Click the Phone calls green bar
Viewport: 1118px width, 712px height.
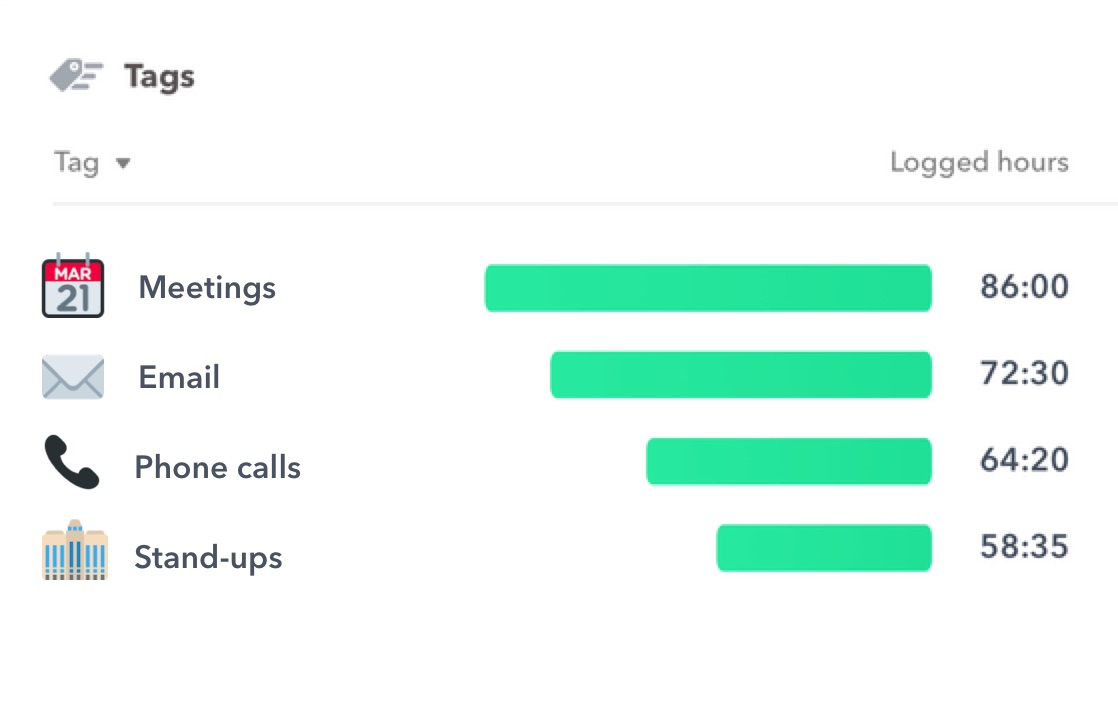(789, 461)
